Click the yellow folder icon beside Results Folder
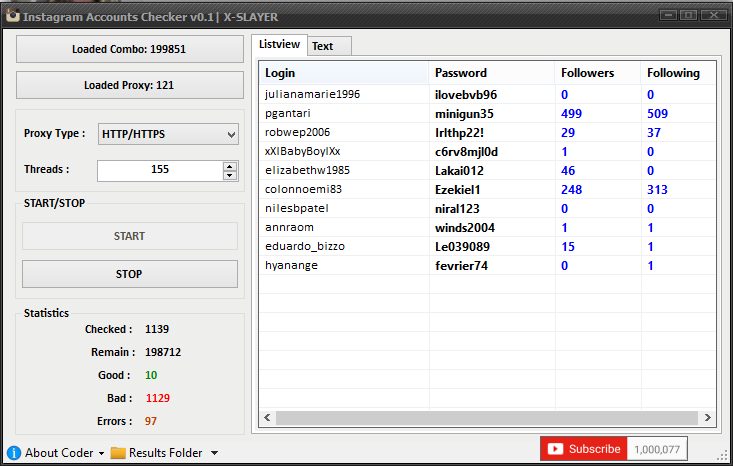The width and height of the screenshot is (733, 466). pyautogui.click(x=118, y=452)
